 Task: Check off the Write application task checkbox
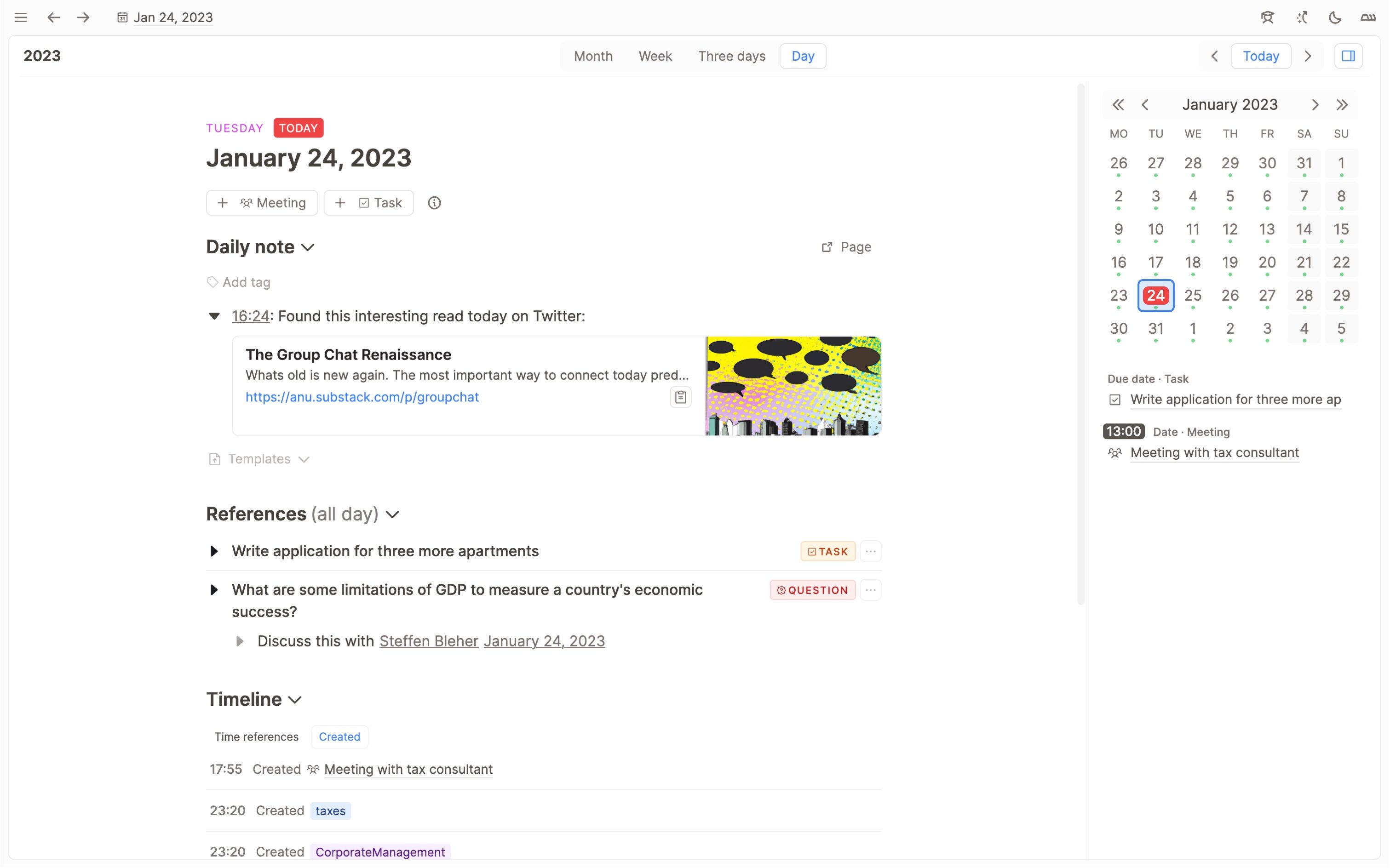1114,400
